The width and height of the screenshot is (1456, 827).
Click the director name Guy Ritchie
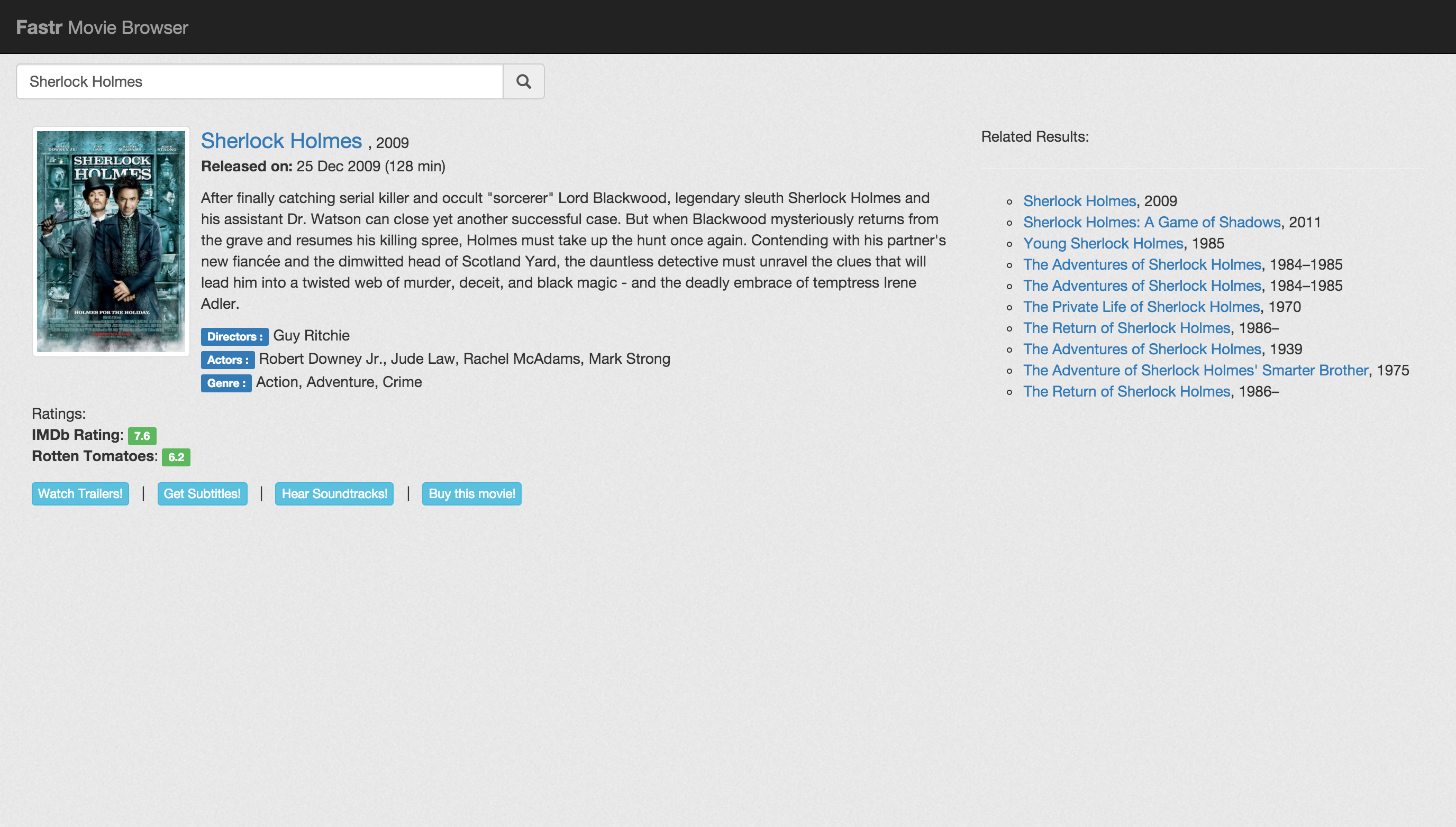[312, 335]
